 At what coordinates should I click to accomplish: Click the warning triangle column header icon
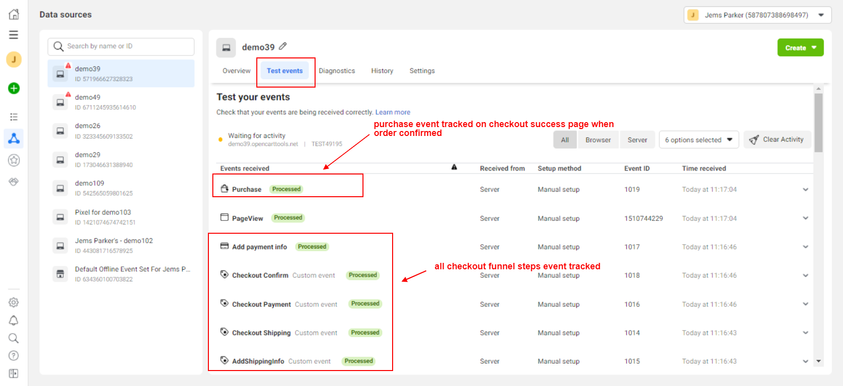(x=454, y=168)
